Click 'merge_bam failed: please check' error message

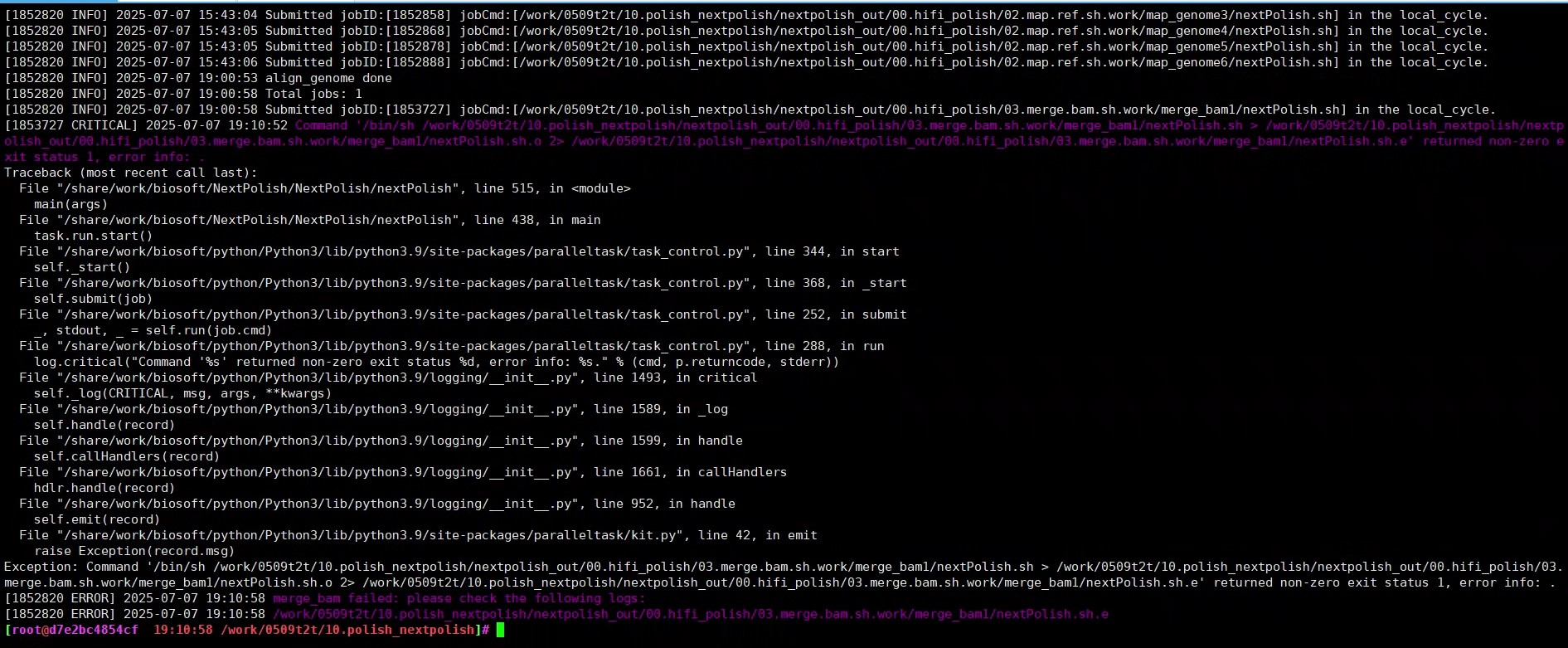coord(459,598)
